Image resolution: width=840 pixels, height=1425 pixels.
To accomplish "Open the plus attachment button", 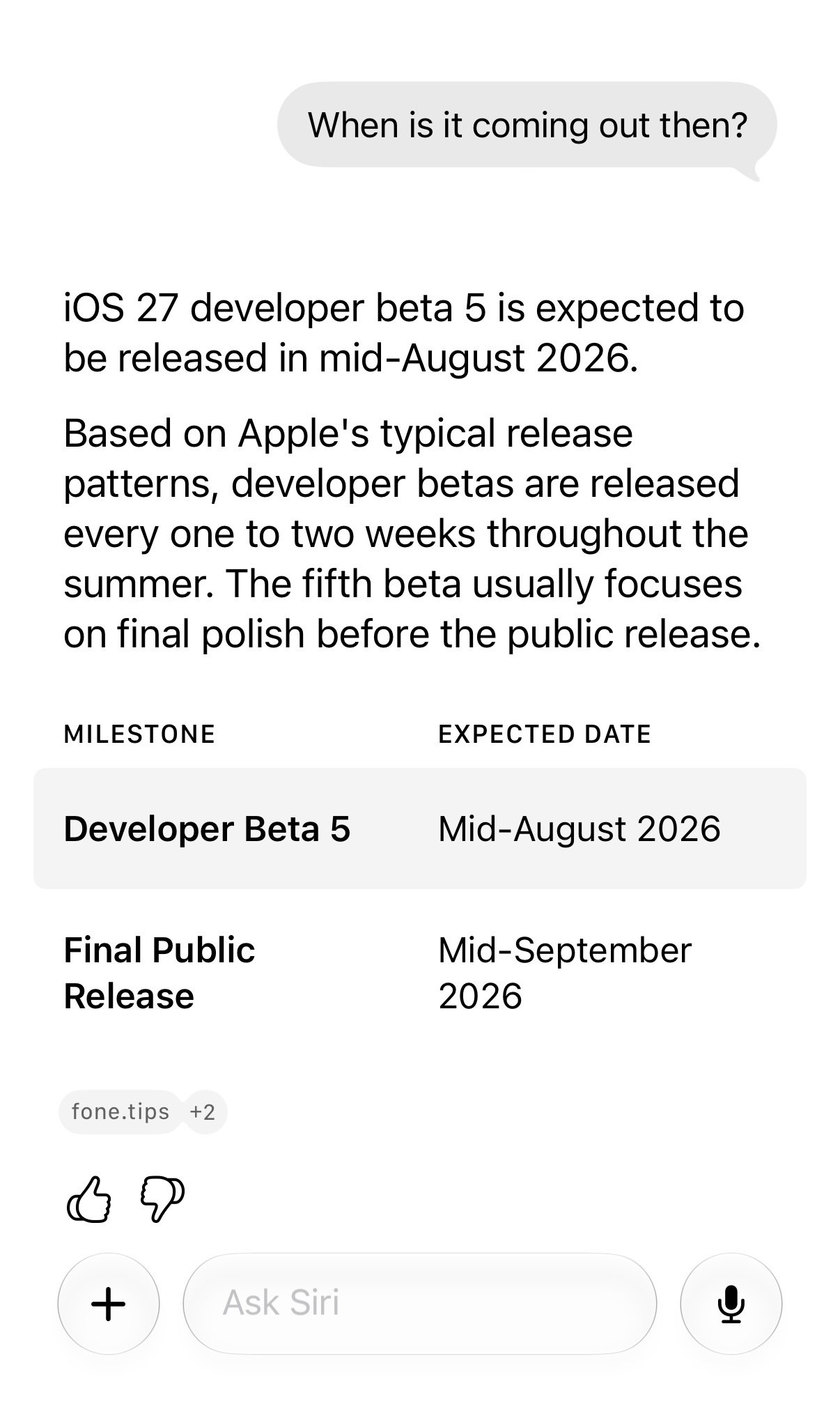I will tap(109, 1304).
